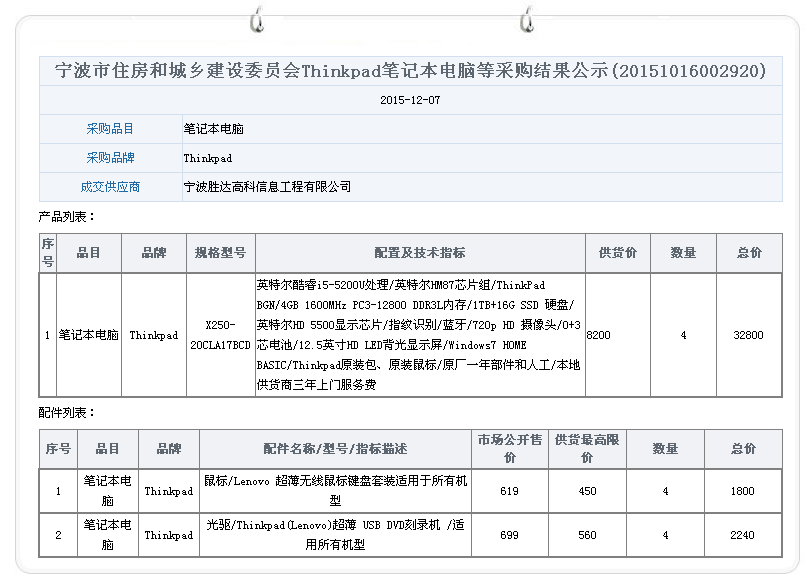Click the procurement announcement title heading
This screenshot has height=585, width=812.
click(x=410, y=71)
